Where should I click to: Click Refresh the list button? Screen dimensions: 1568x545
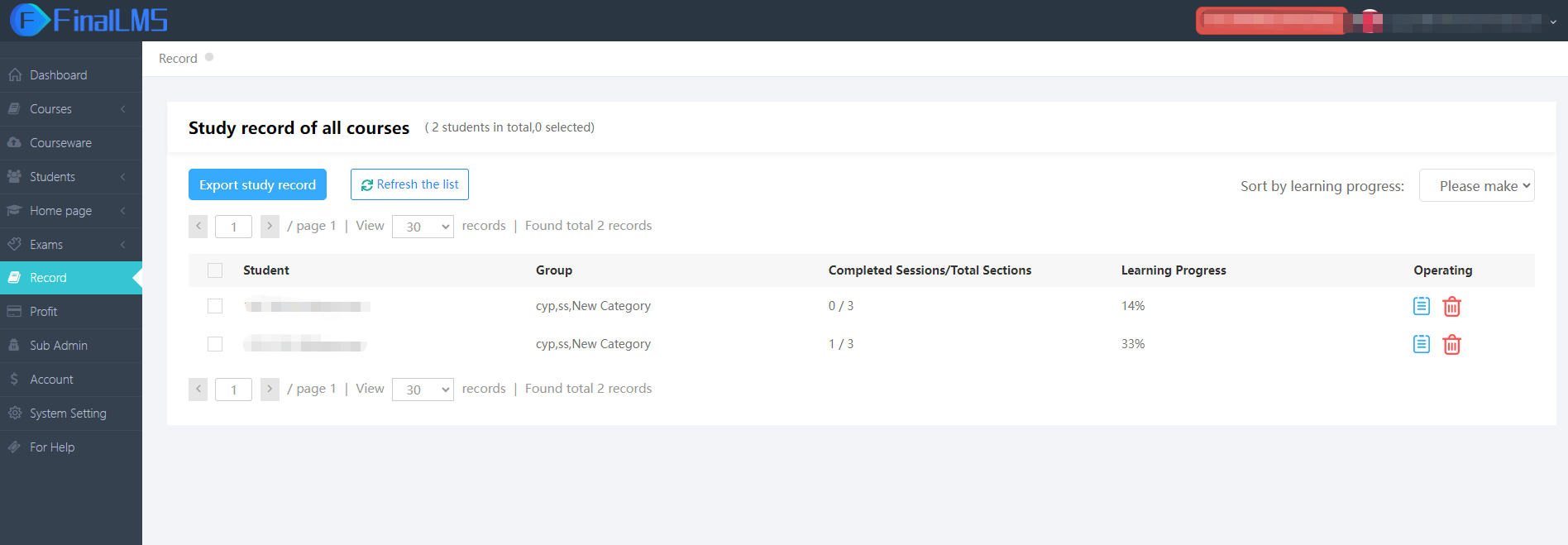coord(409,184)
